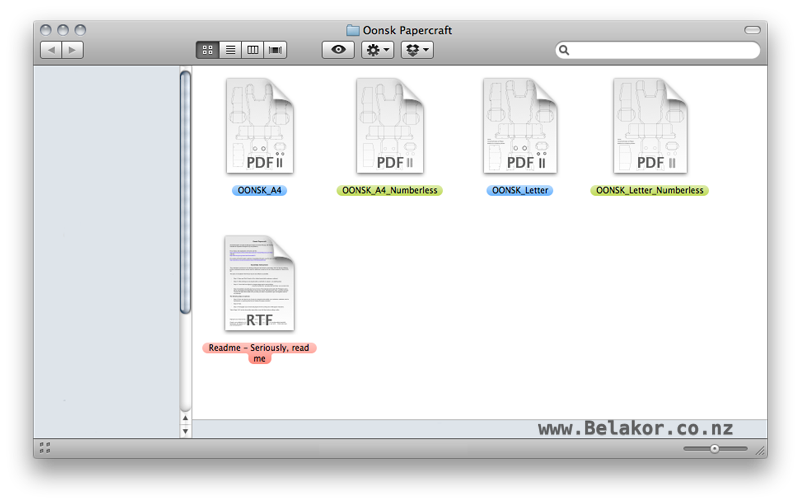
Task: Select the OONSK_A4_Numberless PDF icon
Action: (390, 126)
